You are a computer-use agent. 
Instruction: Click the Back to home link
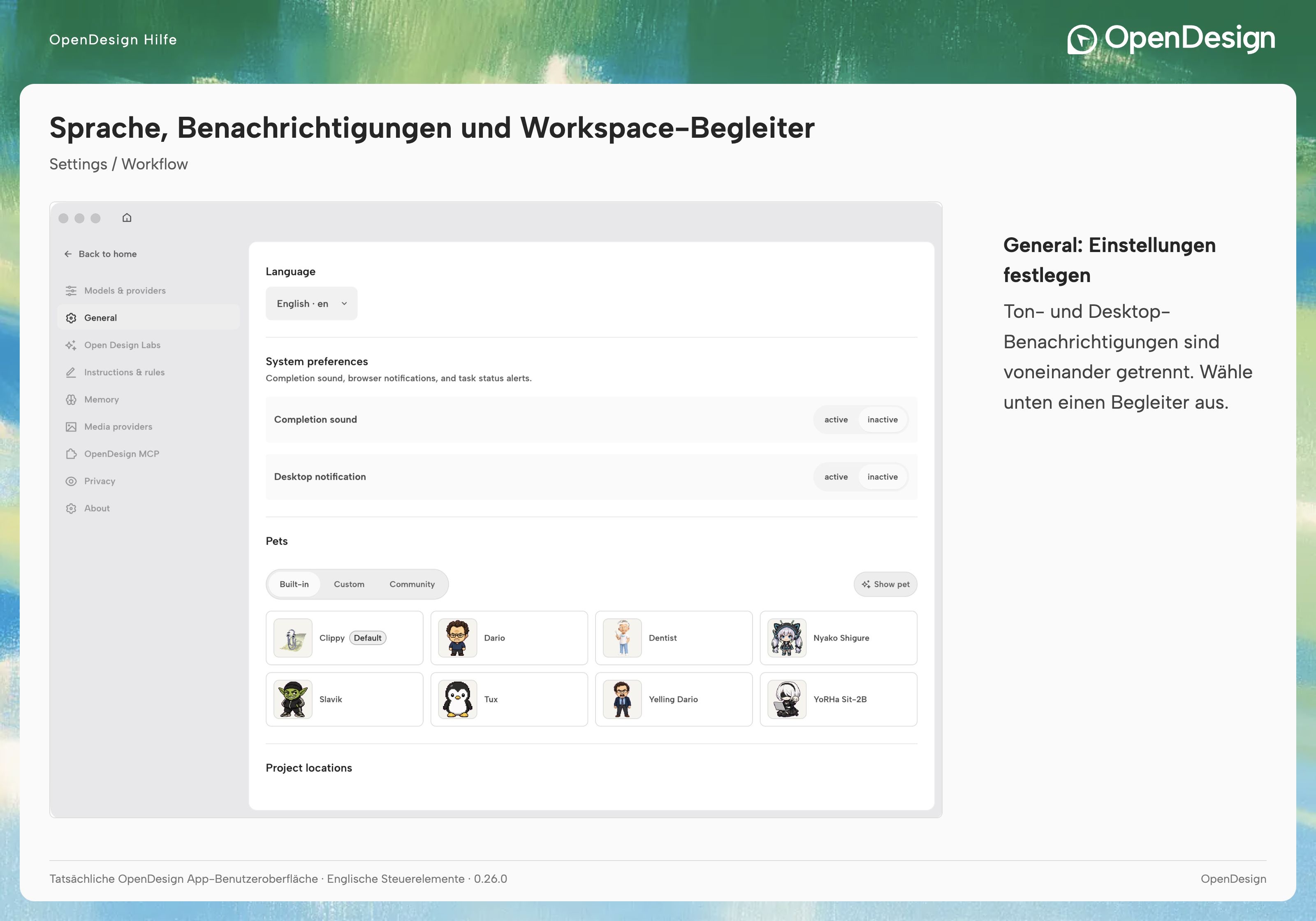tap(101, 254)
